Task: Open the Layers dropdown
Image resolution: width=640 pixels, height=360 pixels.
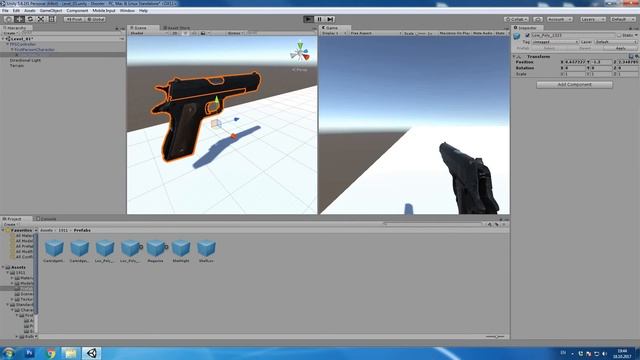Action: pyautogui.click(x=593, y=19)
